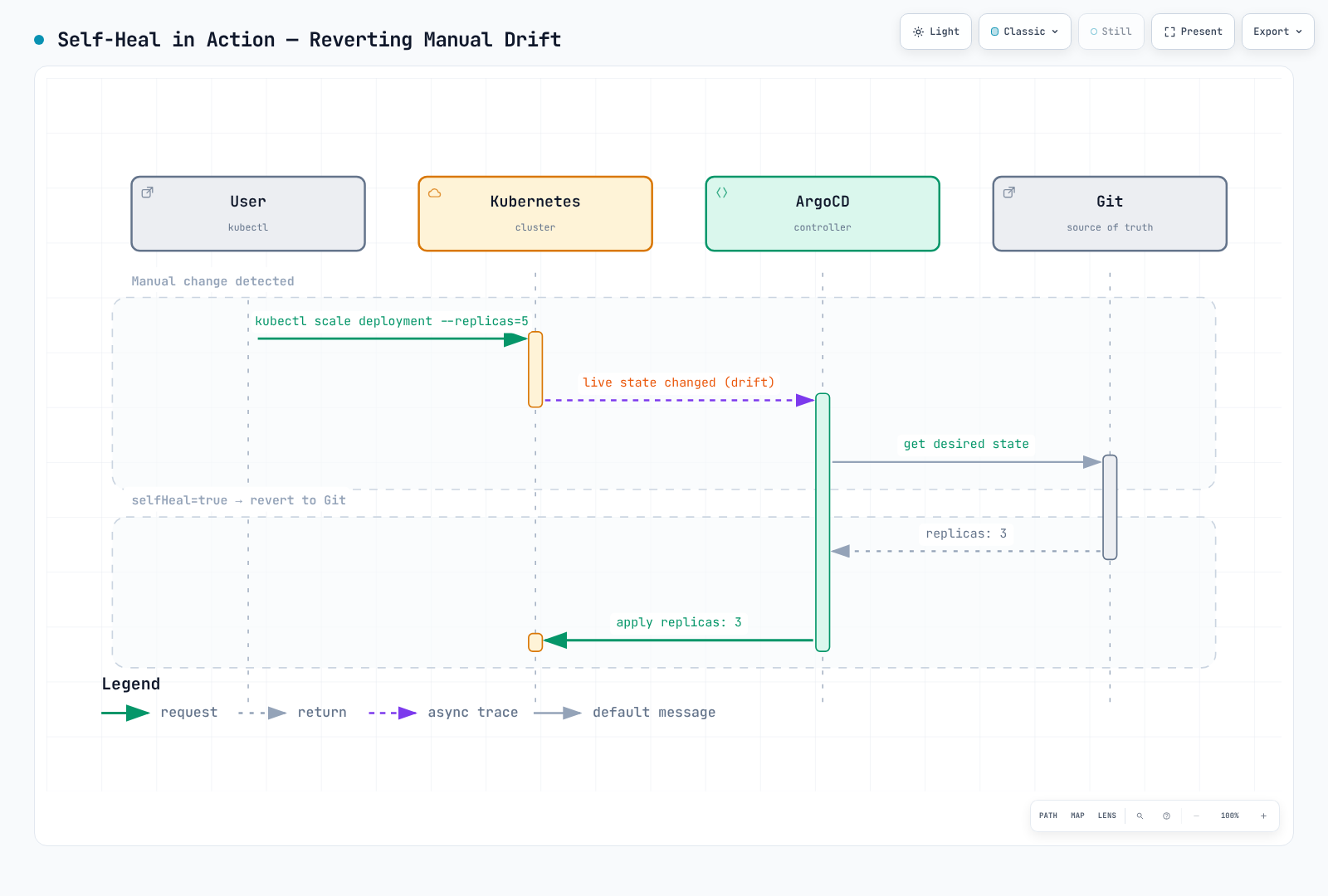Open the help question-mark icon
This screenshot has height=896, width=1328.
tap(1166, 816)
